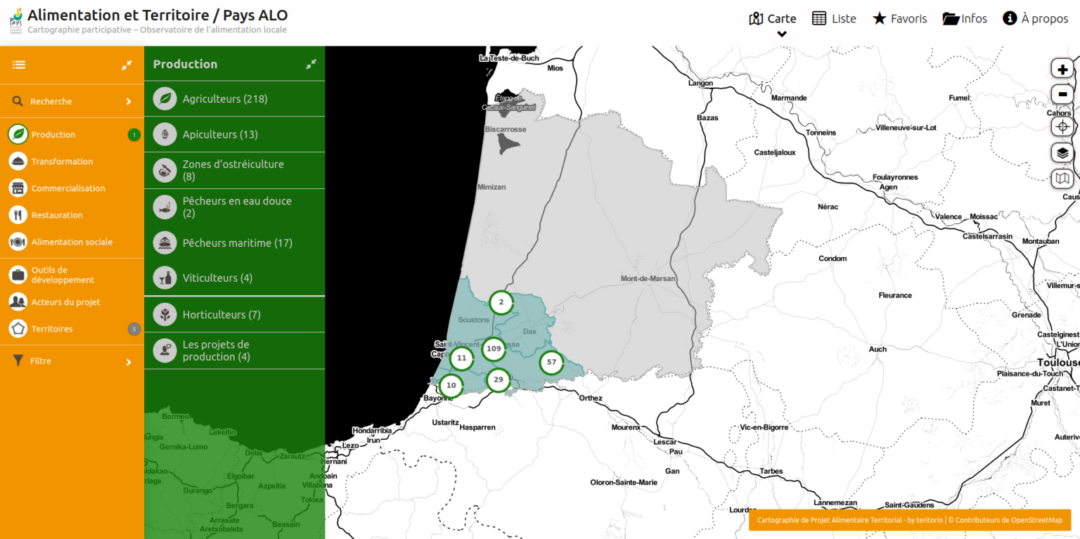Viewport: 1080px width, 539px height.
Task: Click the Production green badge 1
Action: coord(134,135)
